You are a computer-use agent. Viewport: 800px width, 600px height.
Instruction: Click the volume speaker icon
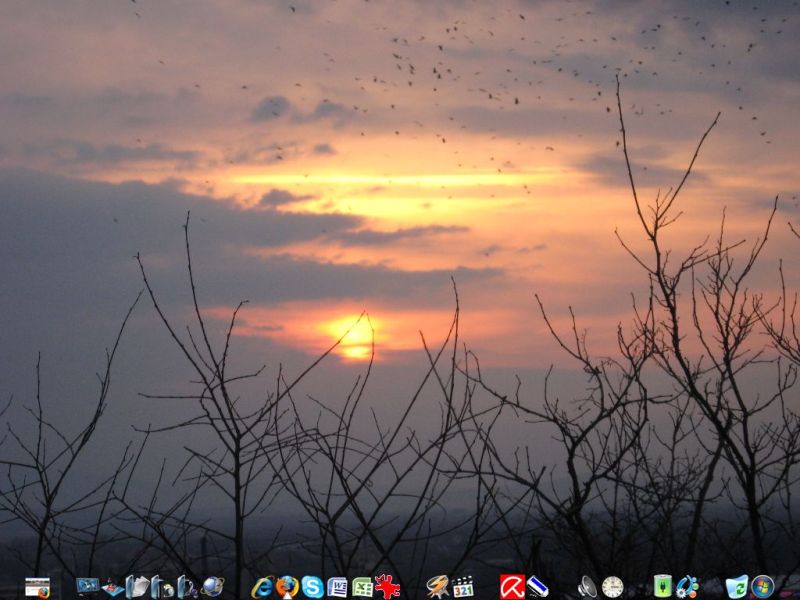587,587
